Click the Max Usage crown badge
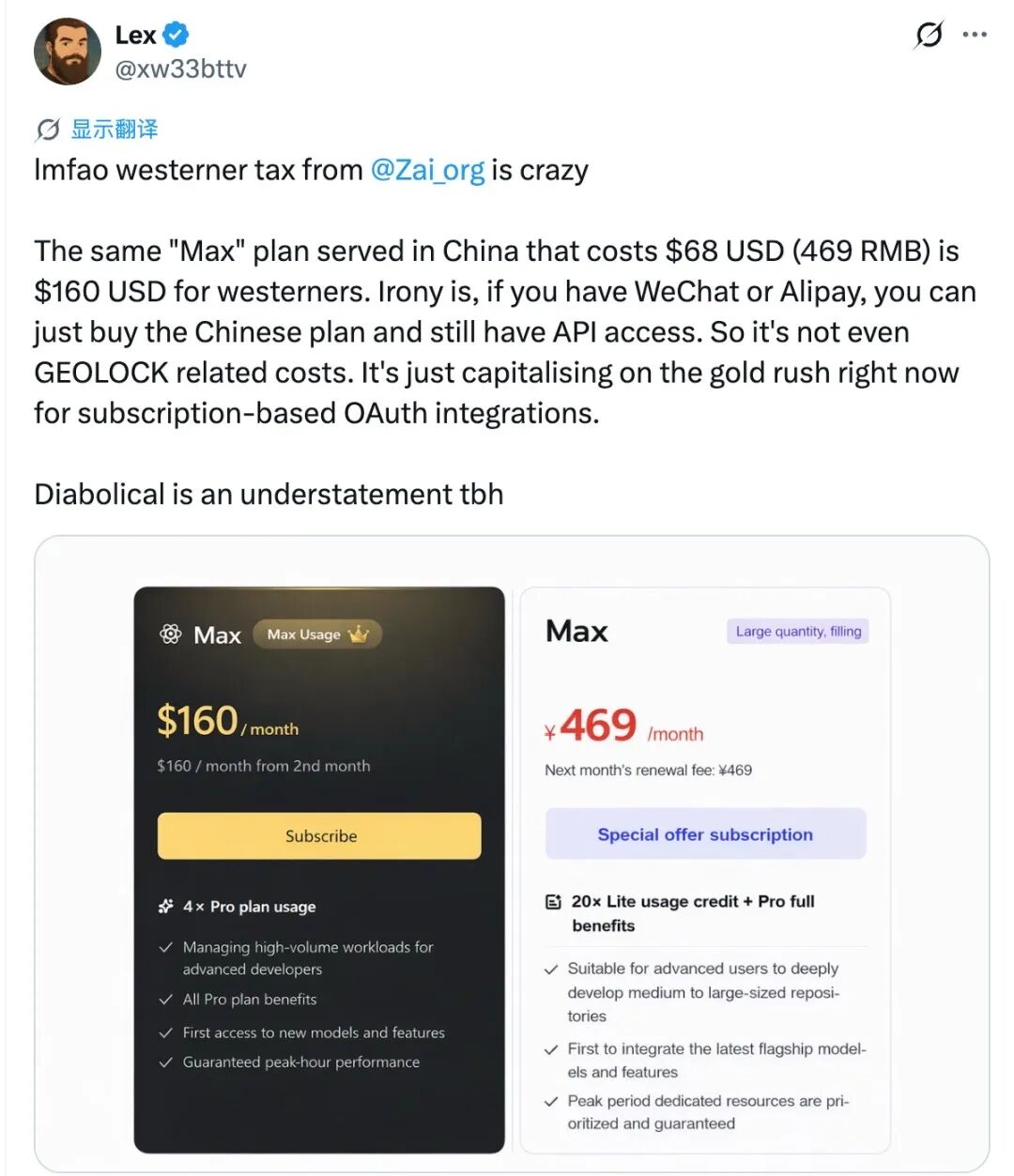This screenshot has width=1014, height=1176. 317,634
